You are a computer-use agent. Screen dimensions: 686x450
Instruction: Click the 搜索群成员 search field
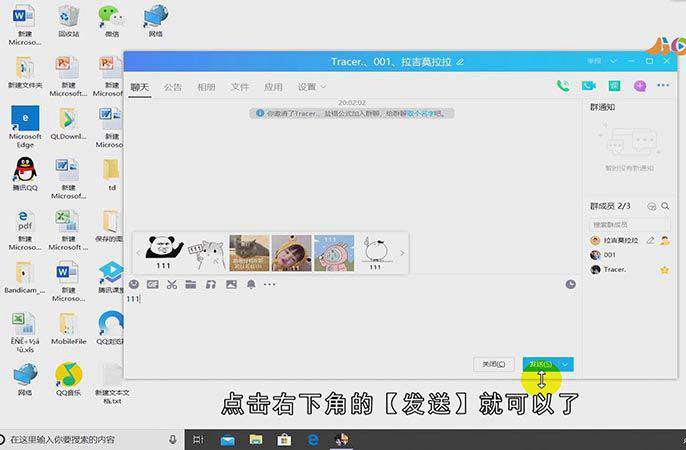628,225
